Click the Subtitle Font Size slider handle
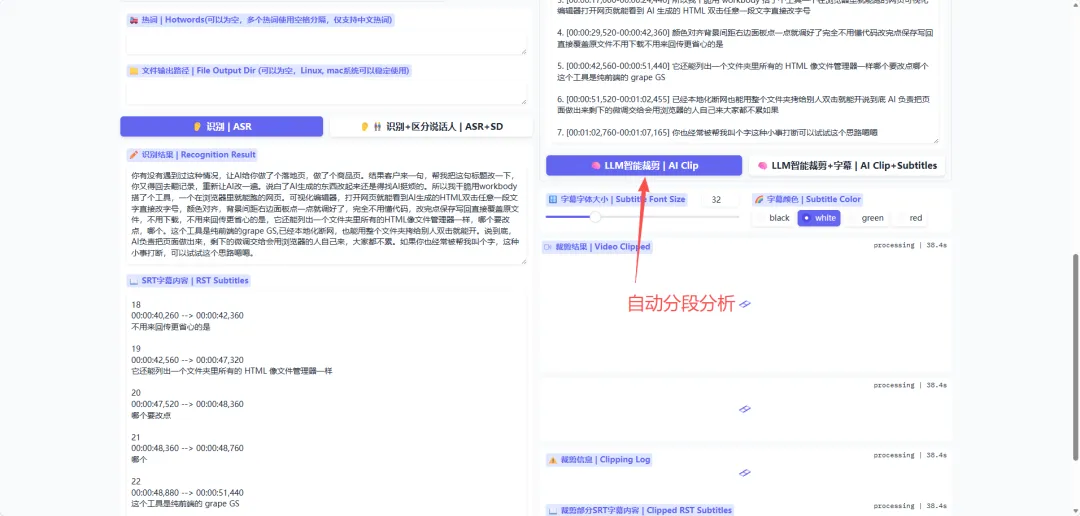The image size is (1080, 516). (x=595, y=217)
